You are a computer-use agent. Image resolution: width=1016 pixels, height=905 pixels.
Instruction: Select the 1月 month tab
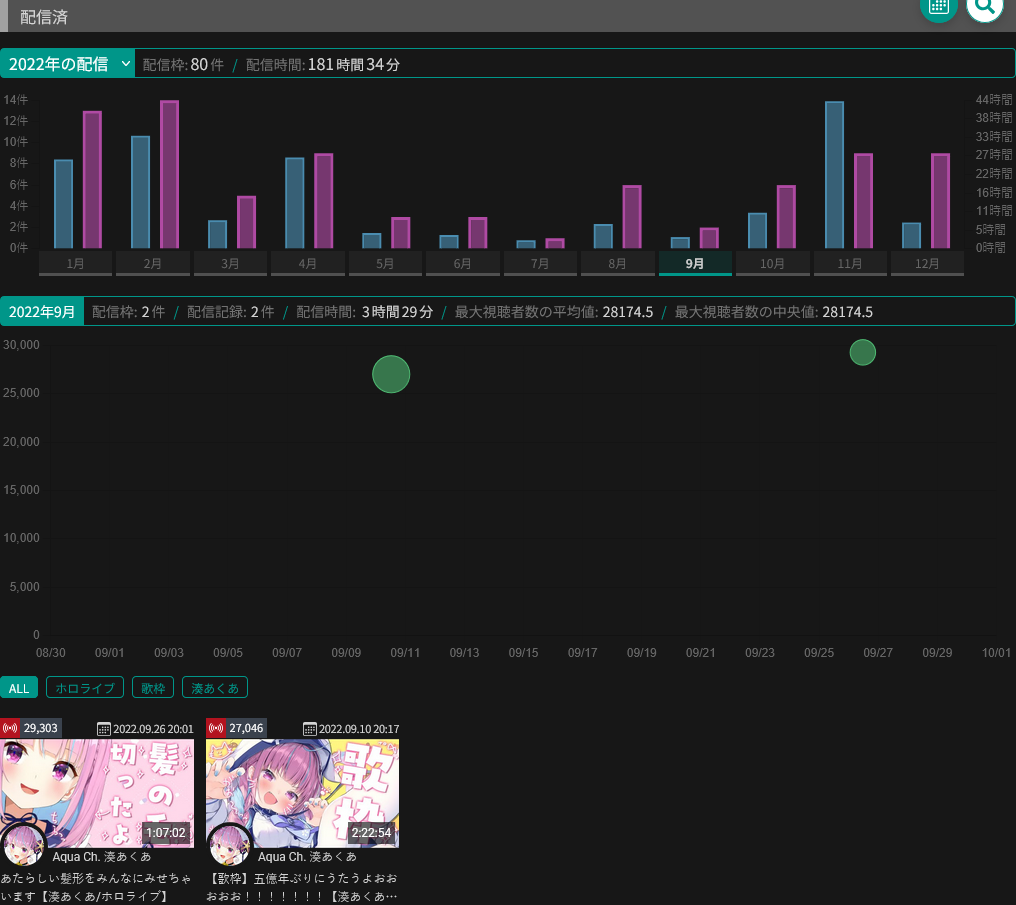[x=75, y=264]
